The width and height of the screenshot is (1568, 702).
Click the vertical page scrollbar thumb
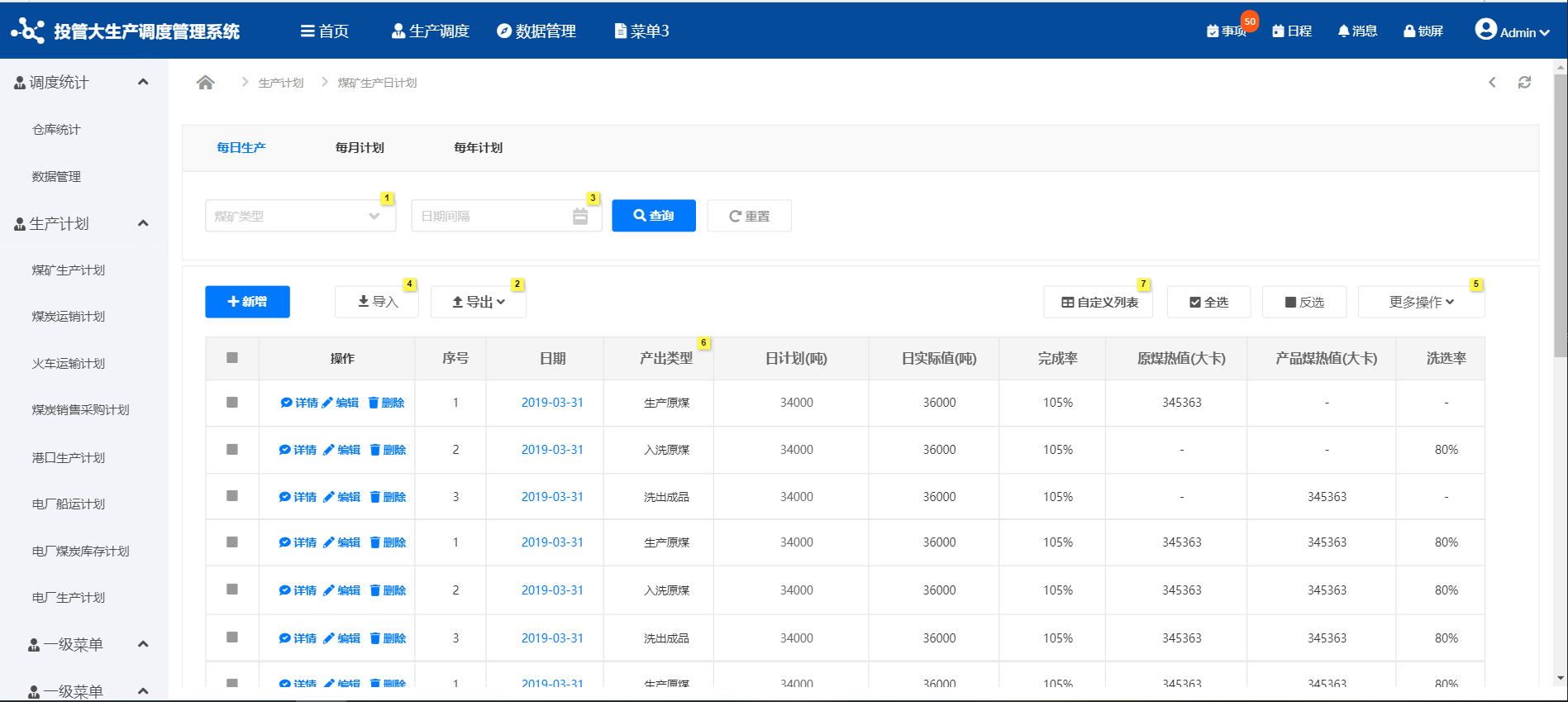coord(1561,215)
